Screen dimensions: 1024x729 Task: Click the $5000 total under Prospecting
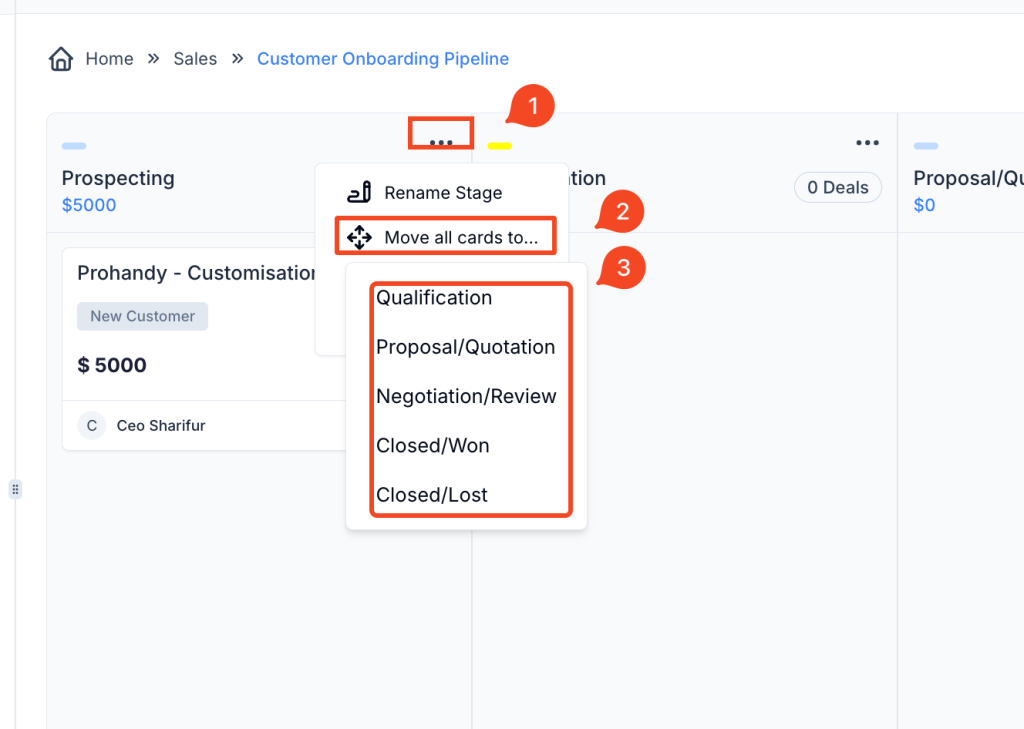[x=89, y=205]
